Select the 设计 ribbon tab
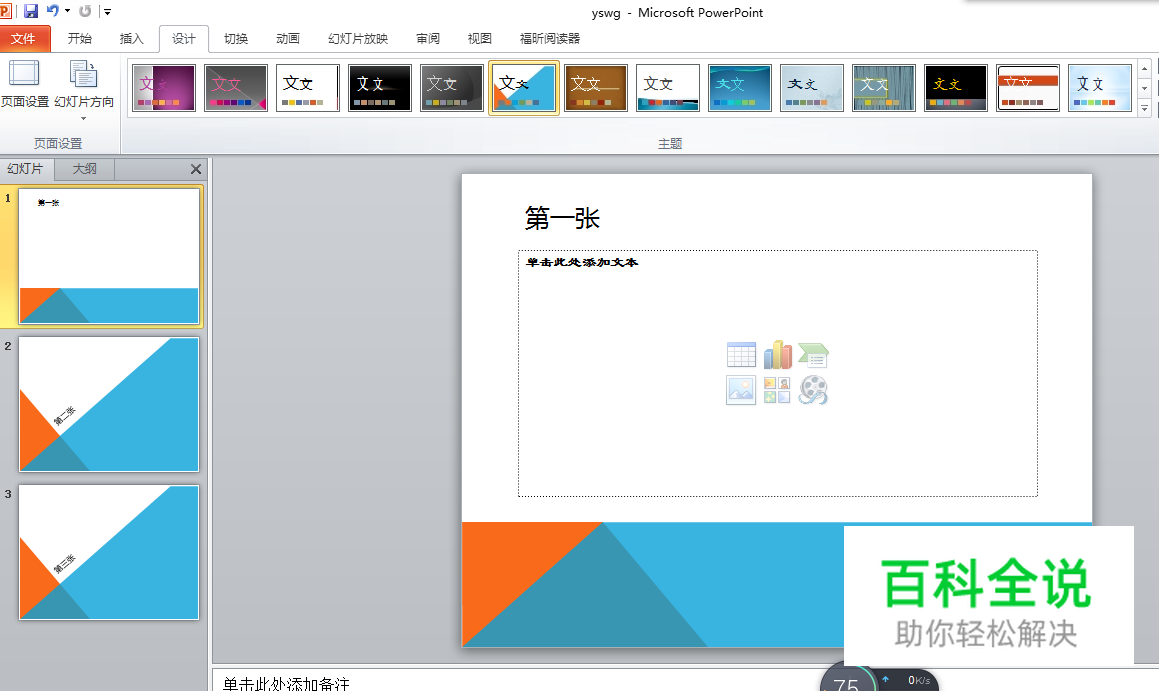This screenshot has height=691, width=1159. point(184,38)
